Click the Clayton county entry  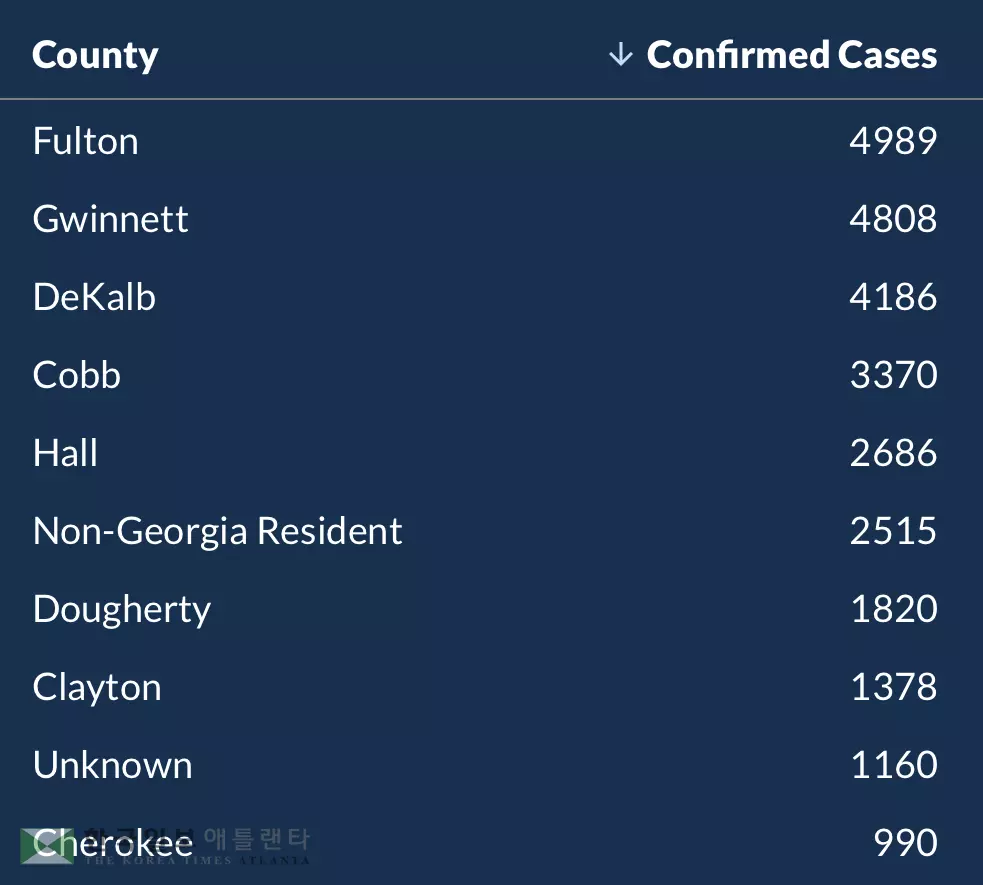97,687
